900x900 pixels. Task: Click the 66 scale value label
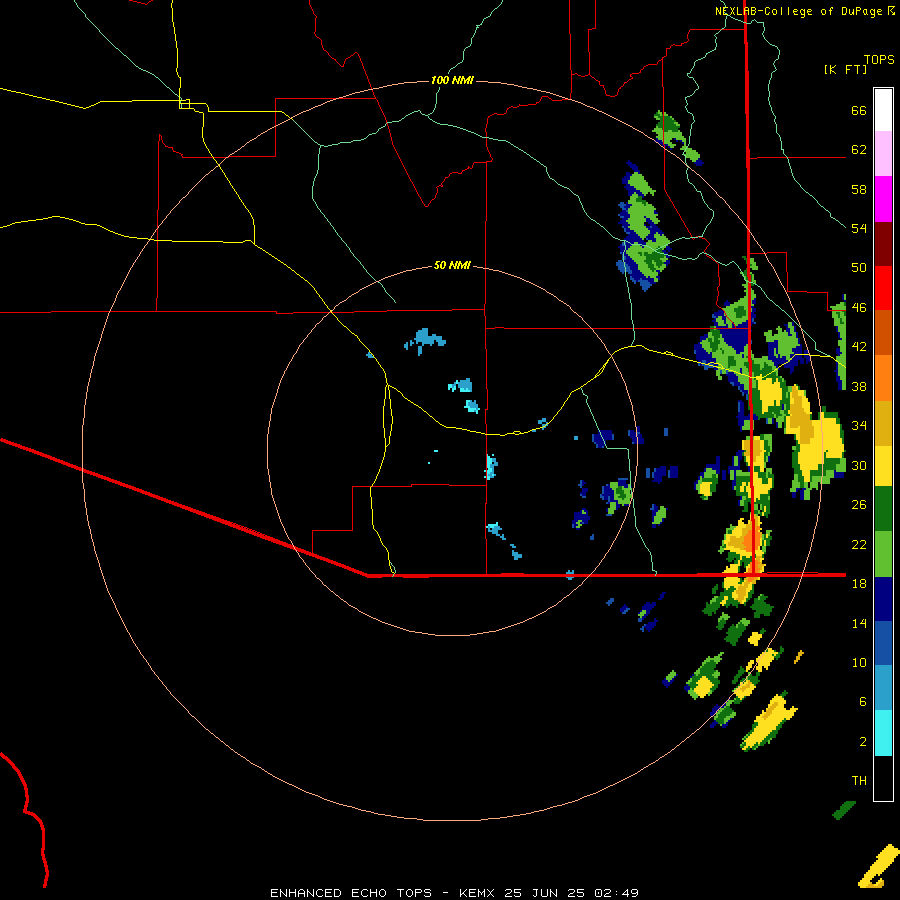tap(859, 110)
